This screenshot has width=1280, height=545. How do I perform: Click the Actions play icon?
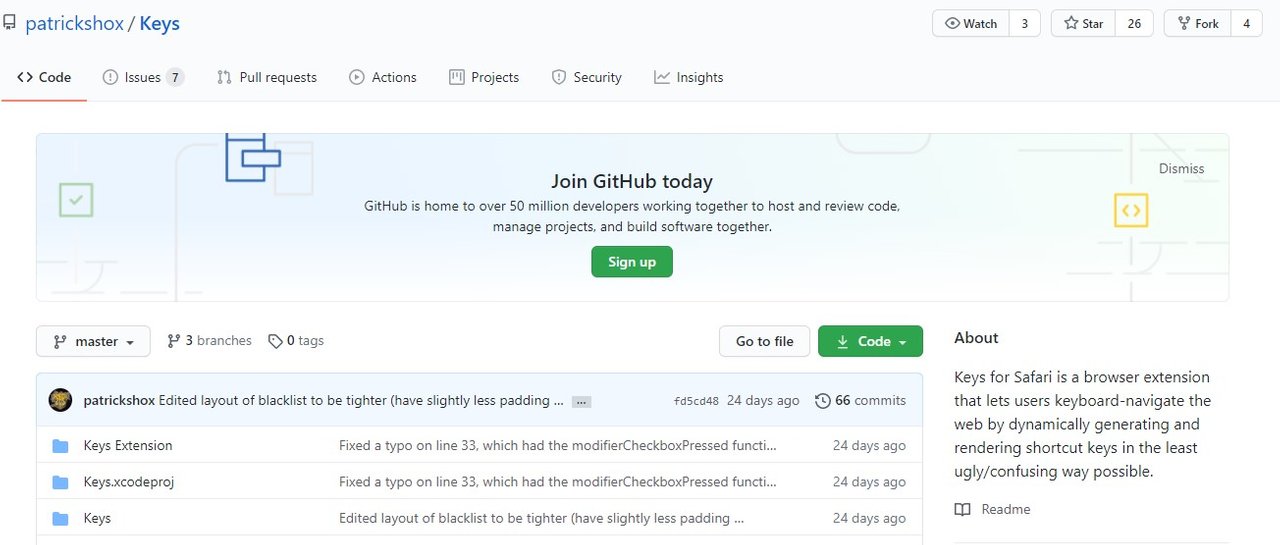[356, 77]
